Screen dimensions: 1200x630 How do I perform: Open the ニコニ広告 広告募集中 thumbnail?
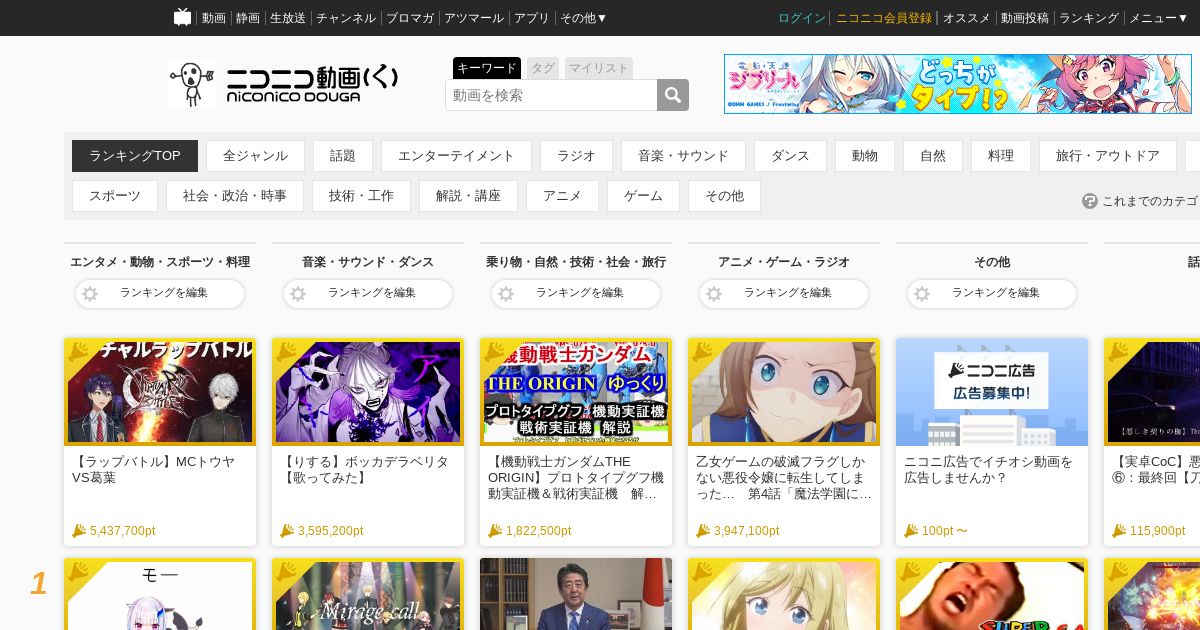992,392
